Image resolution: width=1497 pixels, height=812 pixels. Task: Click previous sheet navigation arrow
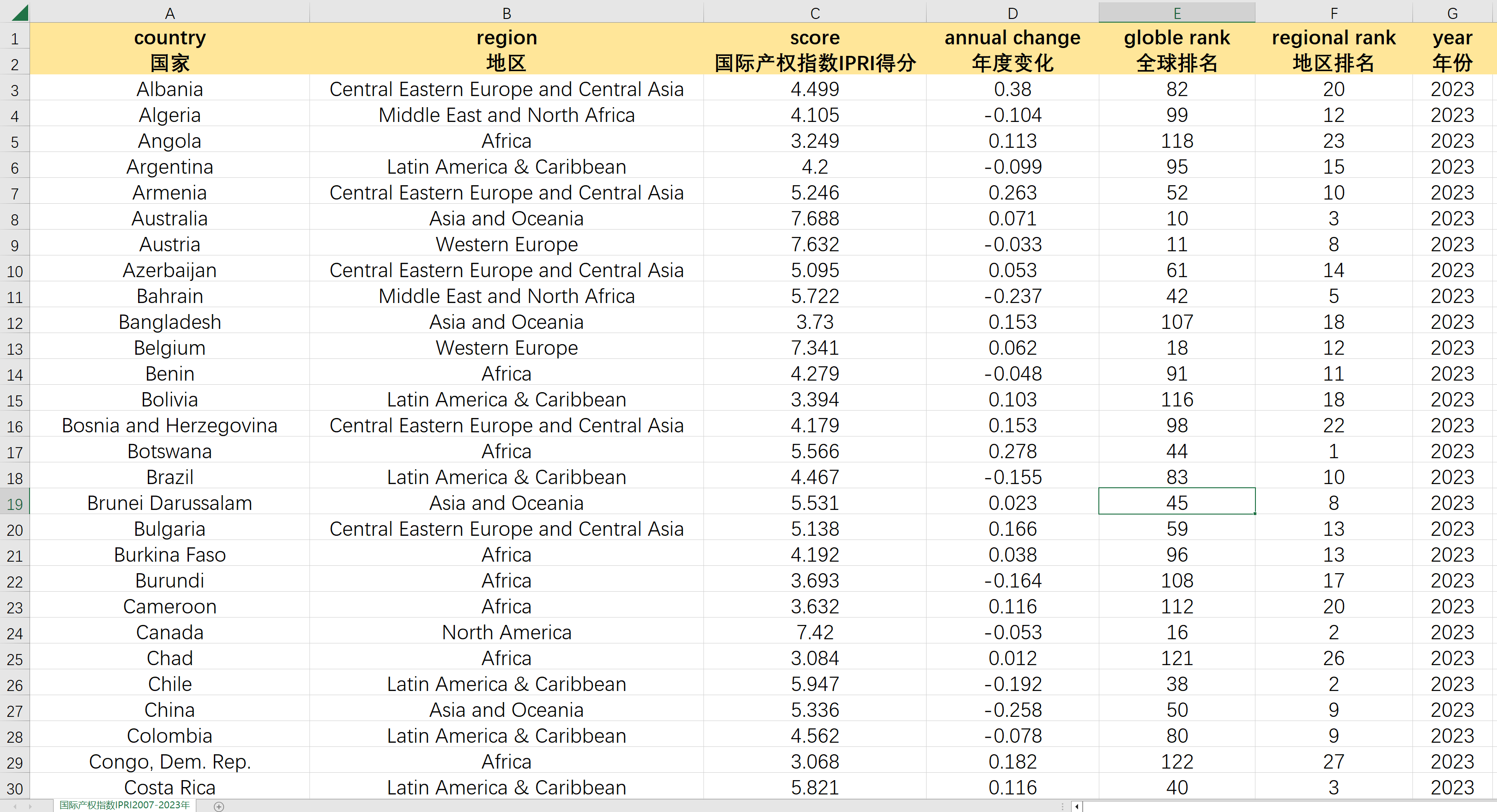pyautogui.click(x=14, y=806)
